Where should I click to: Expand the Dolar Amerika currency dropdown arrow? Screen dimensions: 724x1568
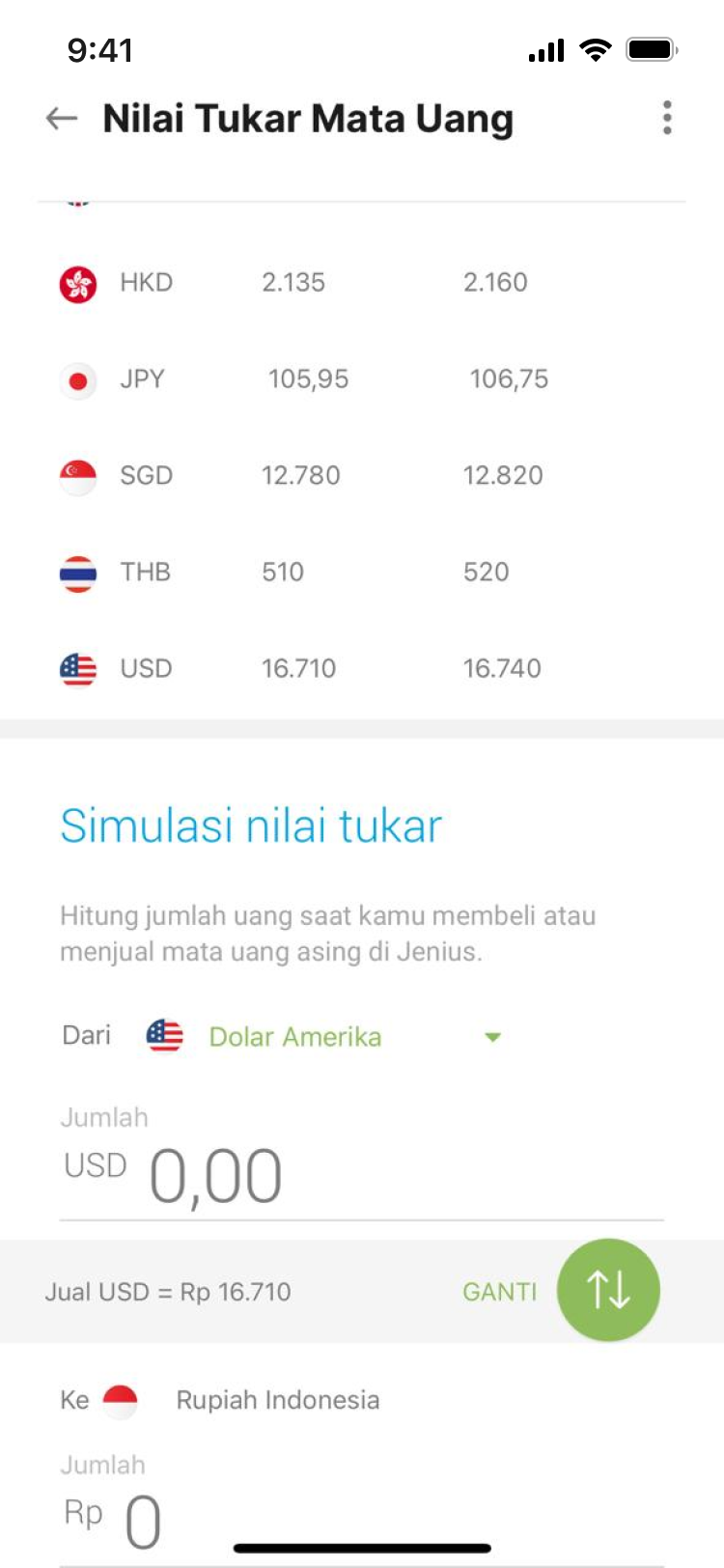tap(492, 1037)
